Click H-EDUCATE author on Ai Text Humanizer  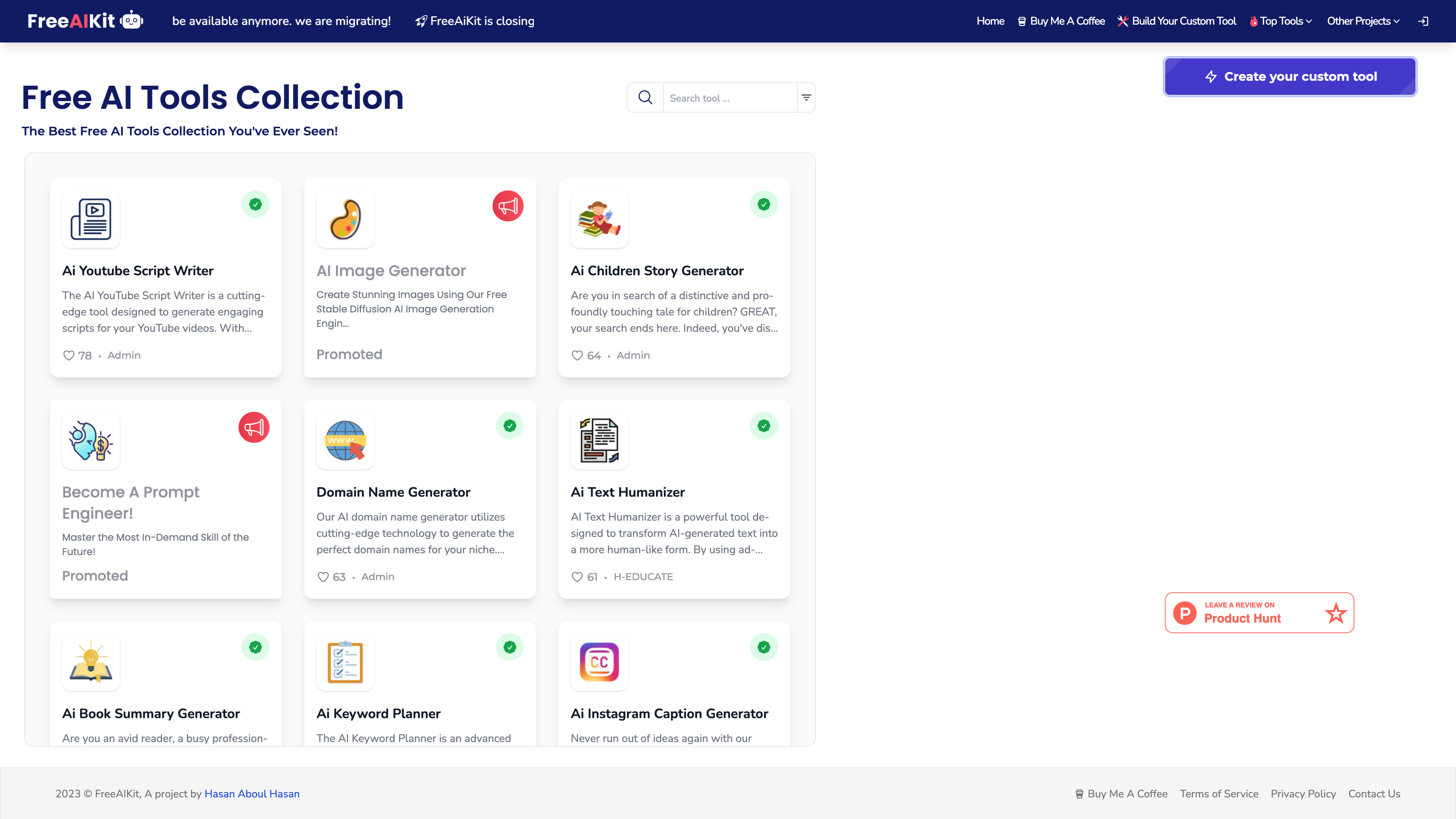coord(643,577)
